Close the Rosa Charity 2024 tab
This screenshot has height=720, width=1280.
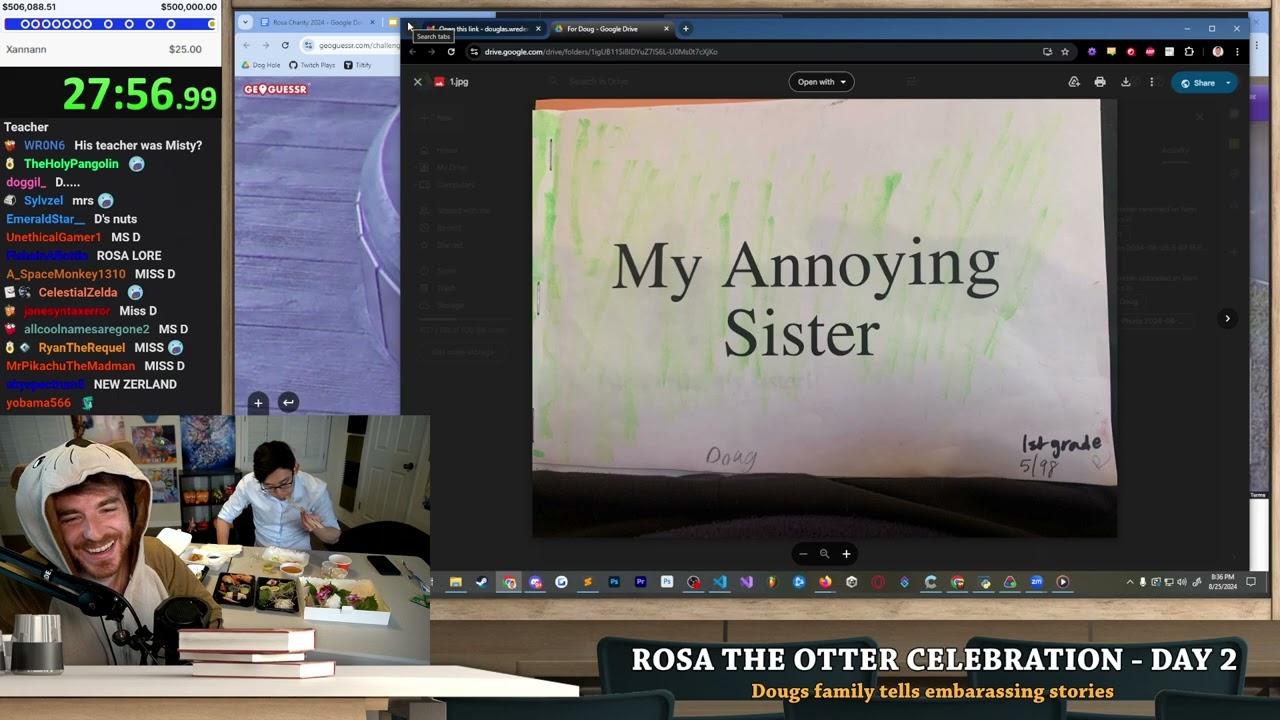click(x=372, y=22)
